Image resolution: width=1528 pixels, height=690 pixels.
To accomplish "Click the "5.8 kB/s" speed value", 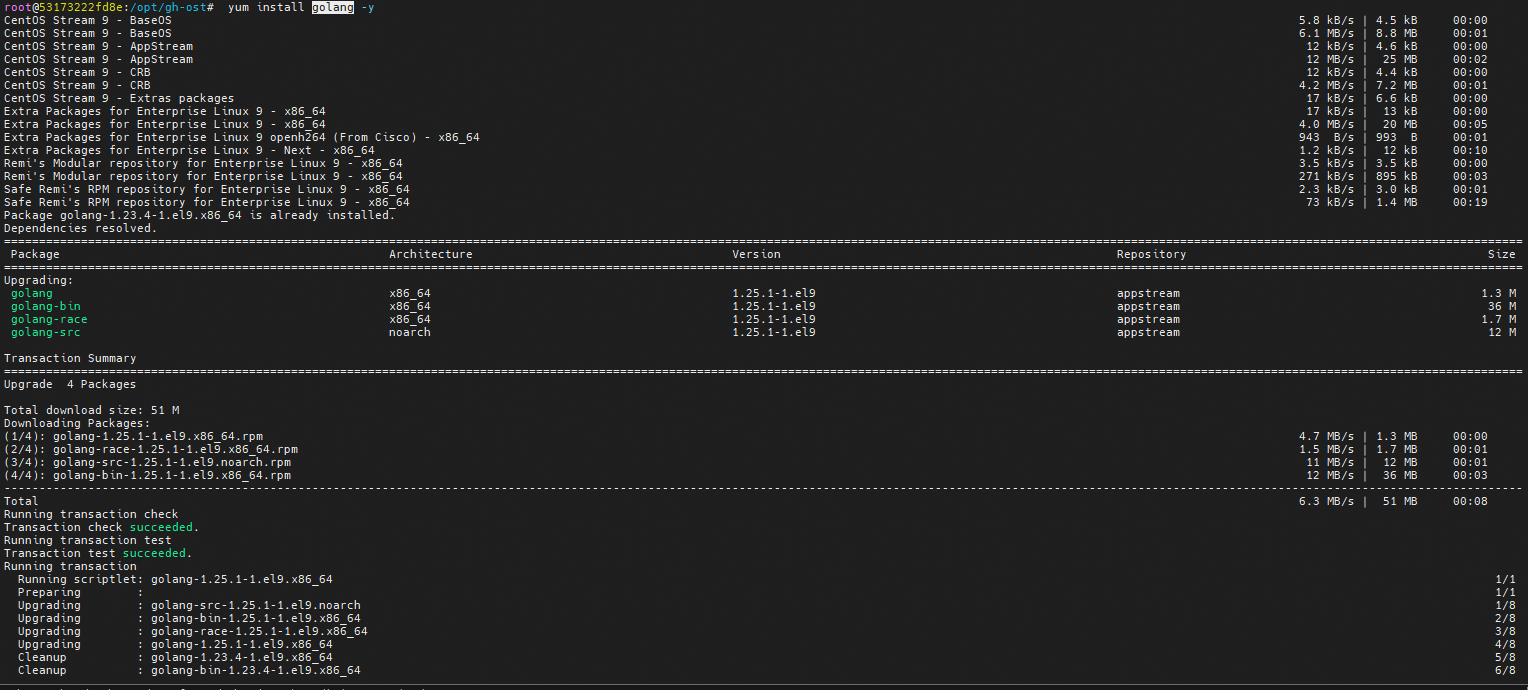I will click(x=1326, y=20).
